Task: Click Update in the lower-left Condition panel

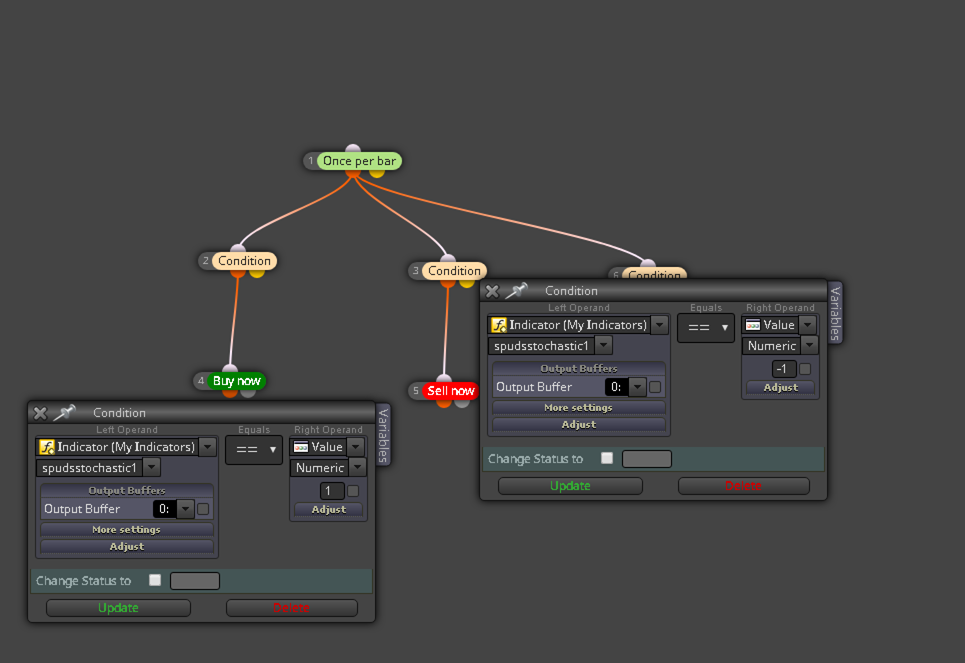Action: pyautogui.click(x=118, y=608)
